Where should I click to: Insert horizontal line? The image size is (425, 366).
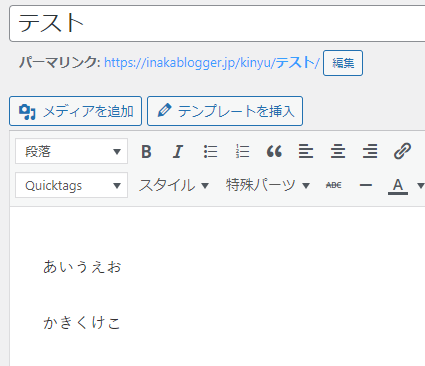point(366,185)
